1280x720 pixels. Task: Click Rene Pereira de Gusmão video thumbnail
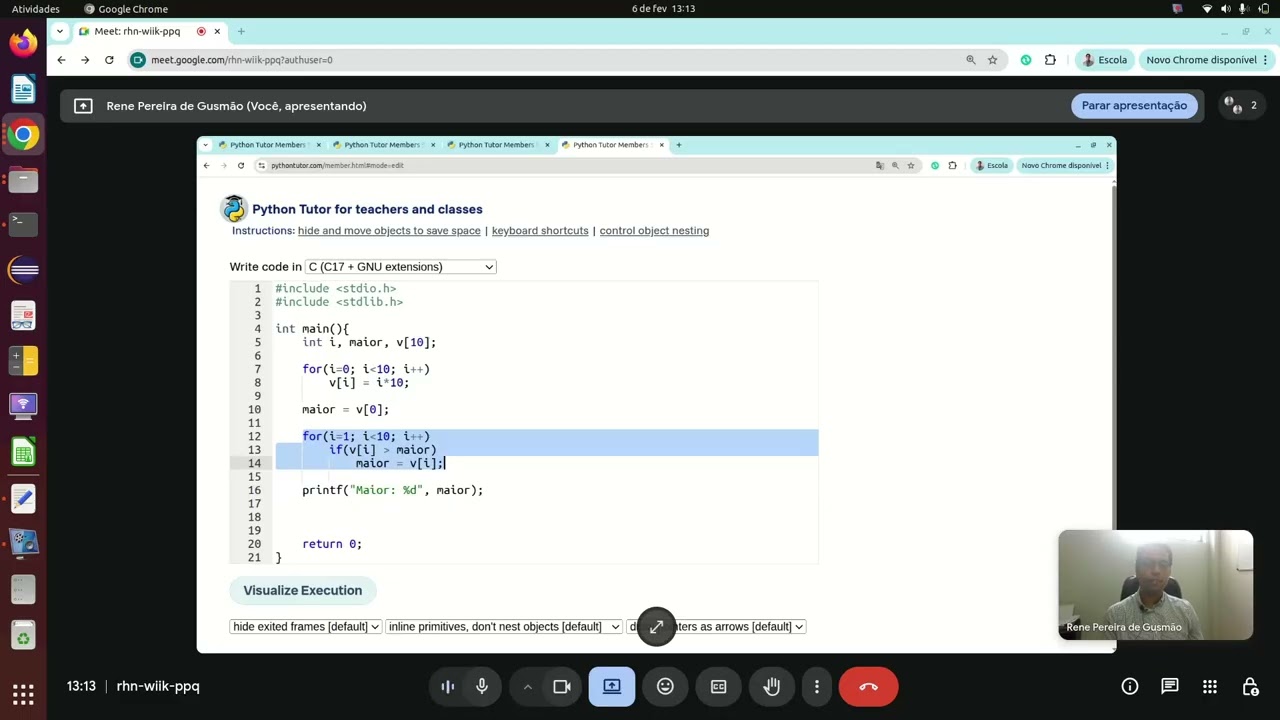(1155, 585)
